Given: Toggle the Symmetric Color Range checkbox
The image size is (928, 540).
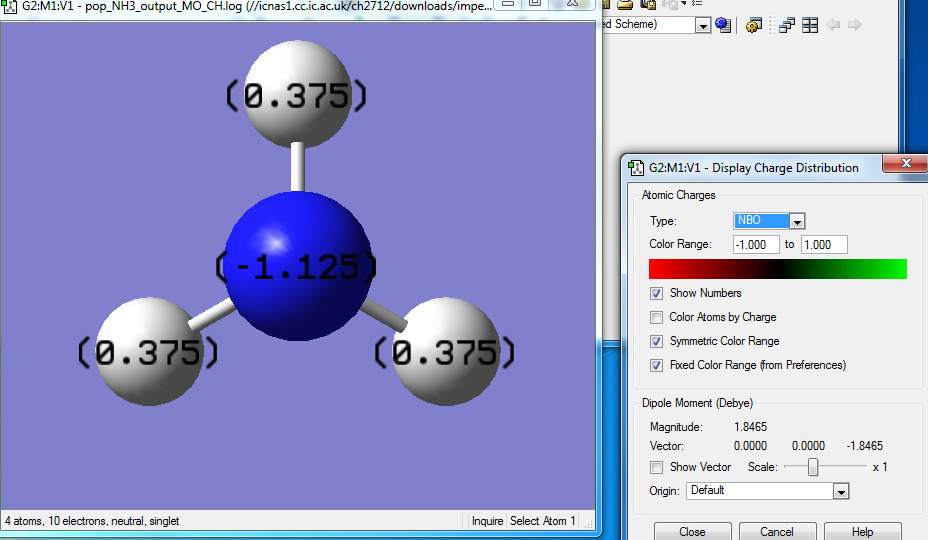Looking at the screenshot, I should point(656,341).
